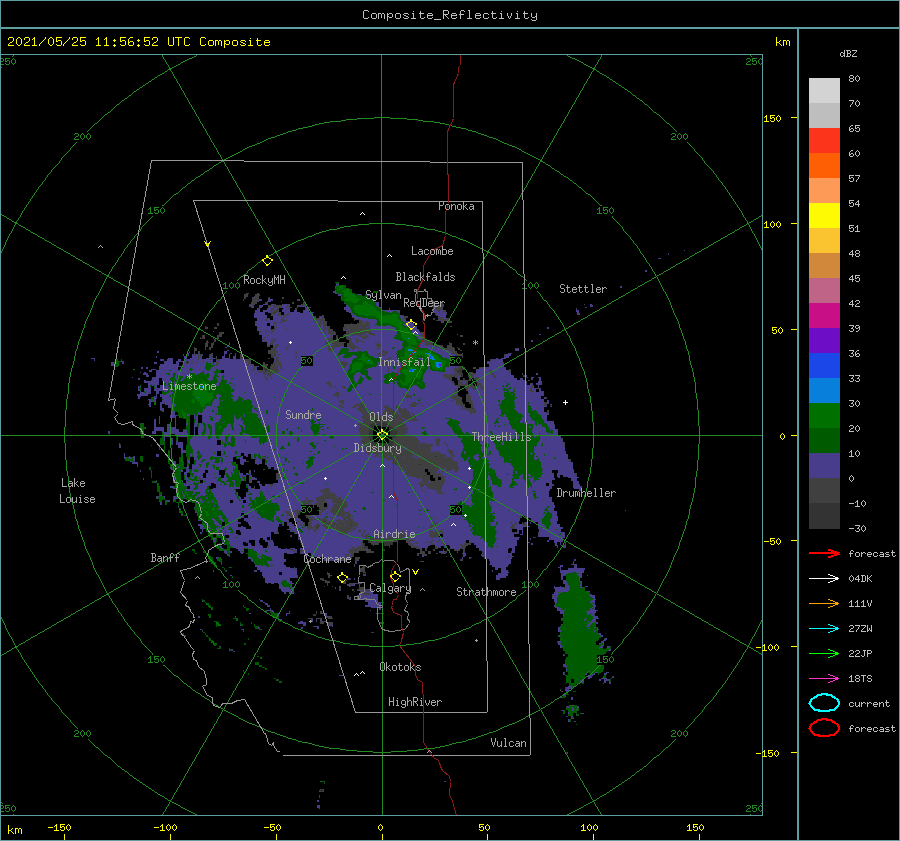Click the HighRiver label

(415, 702)
